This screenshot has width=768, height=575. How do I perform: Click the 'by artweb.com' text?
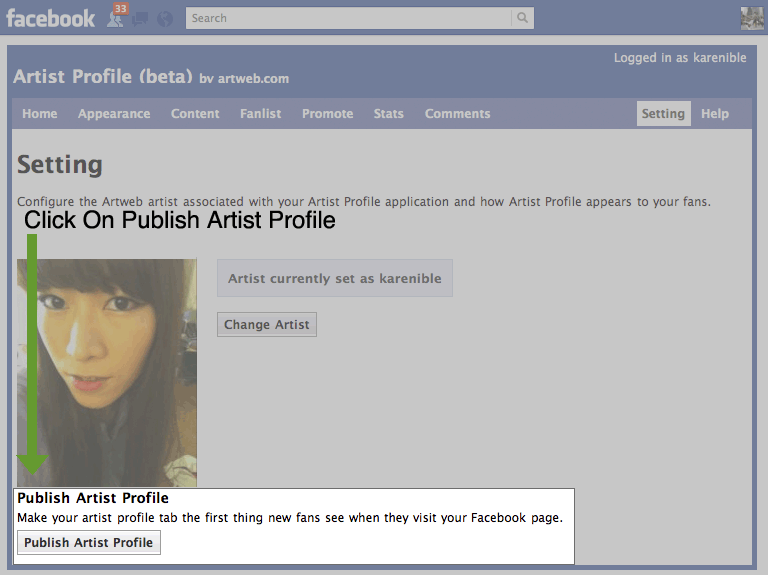(244, 78)
